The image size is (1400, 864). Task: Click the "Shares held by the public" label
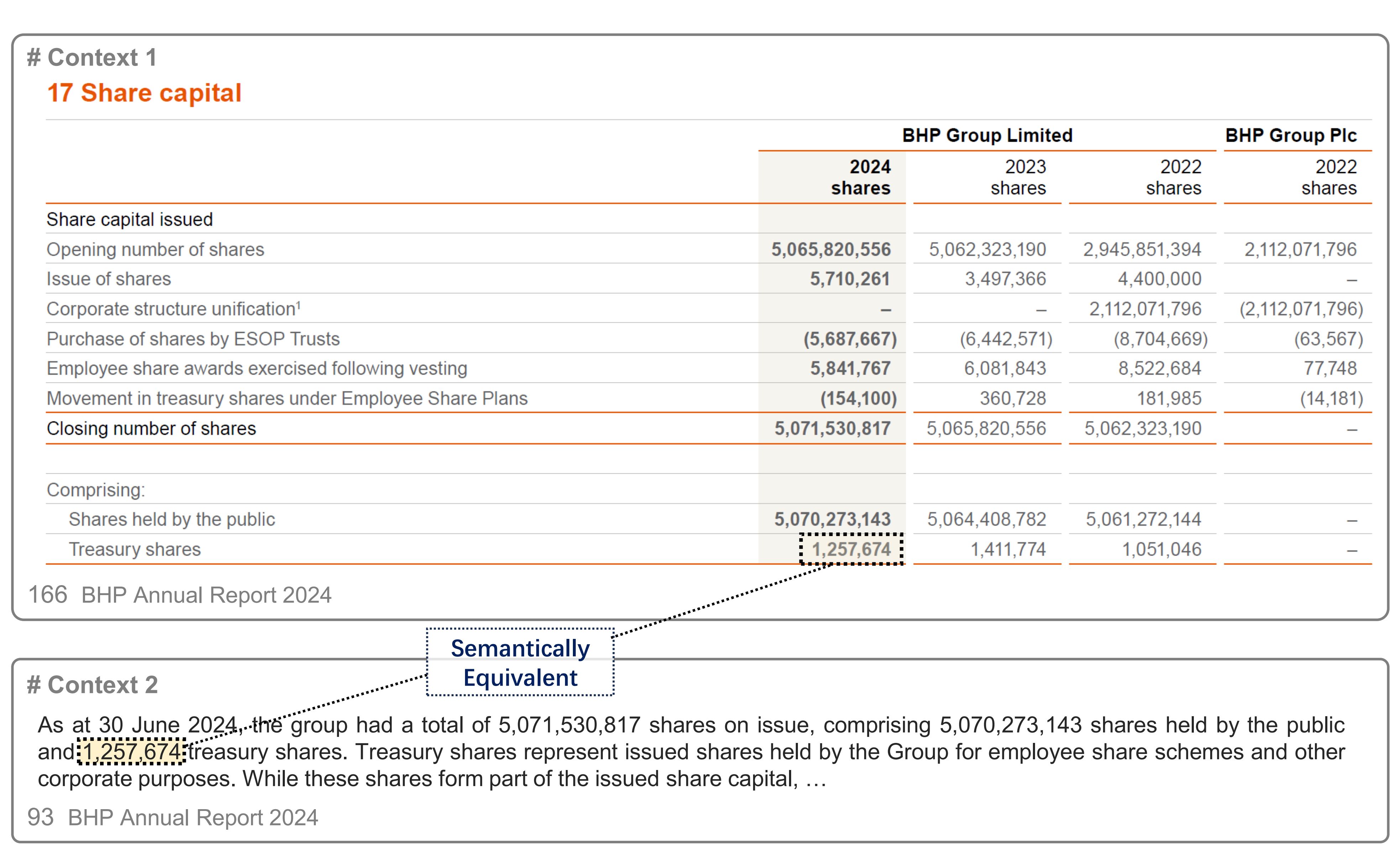pyautogui.click(x=171, y=519)
